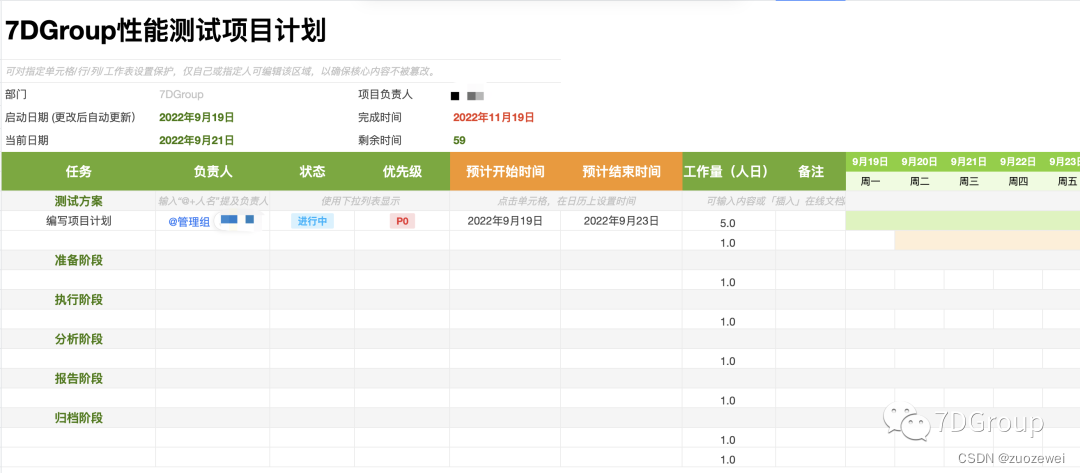Select the 周四 weekday cell

[1018, 182]
